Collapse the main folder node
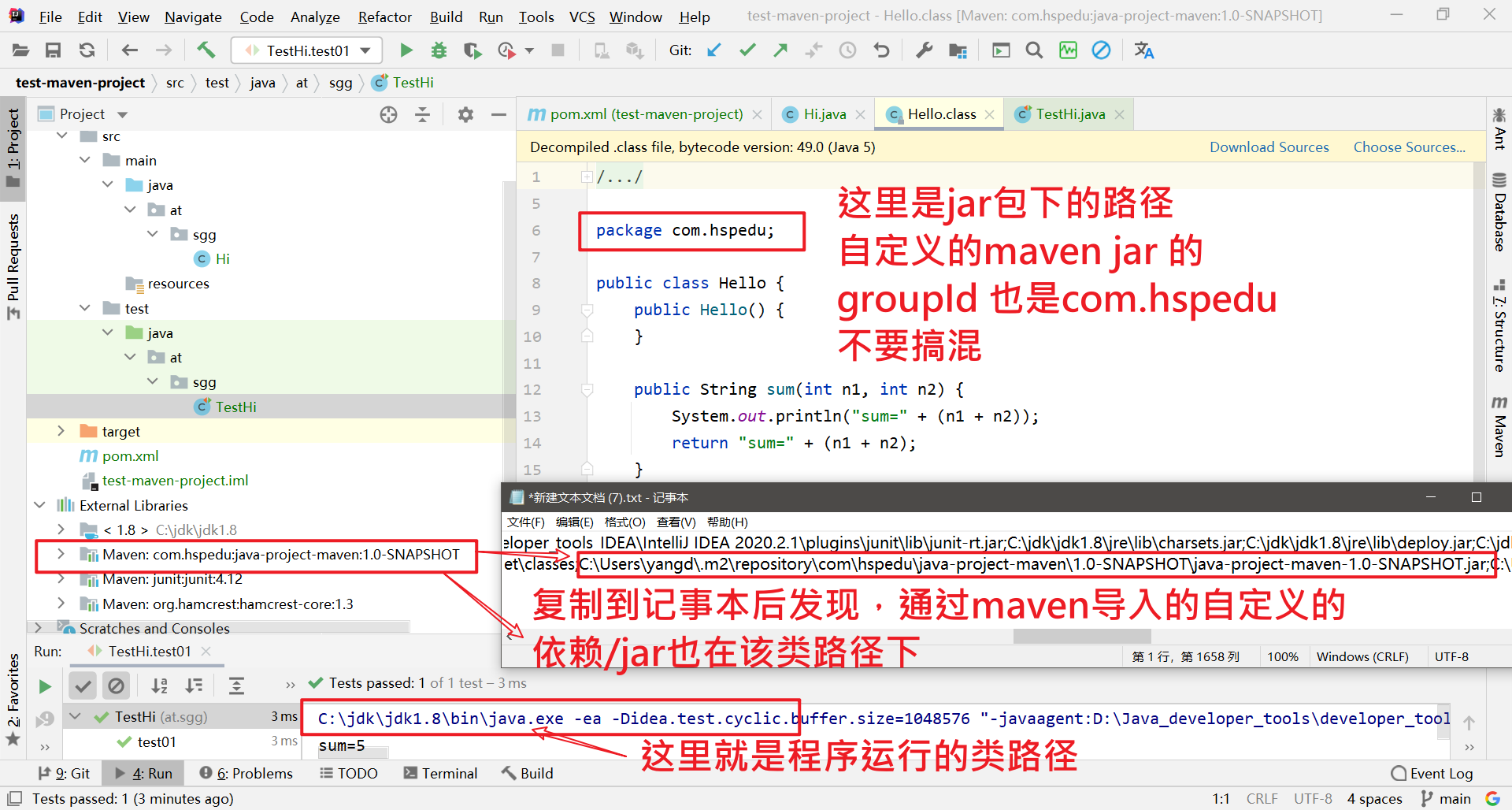Viewport: 1512px width, 810px height. click(x=85, y=160)
